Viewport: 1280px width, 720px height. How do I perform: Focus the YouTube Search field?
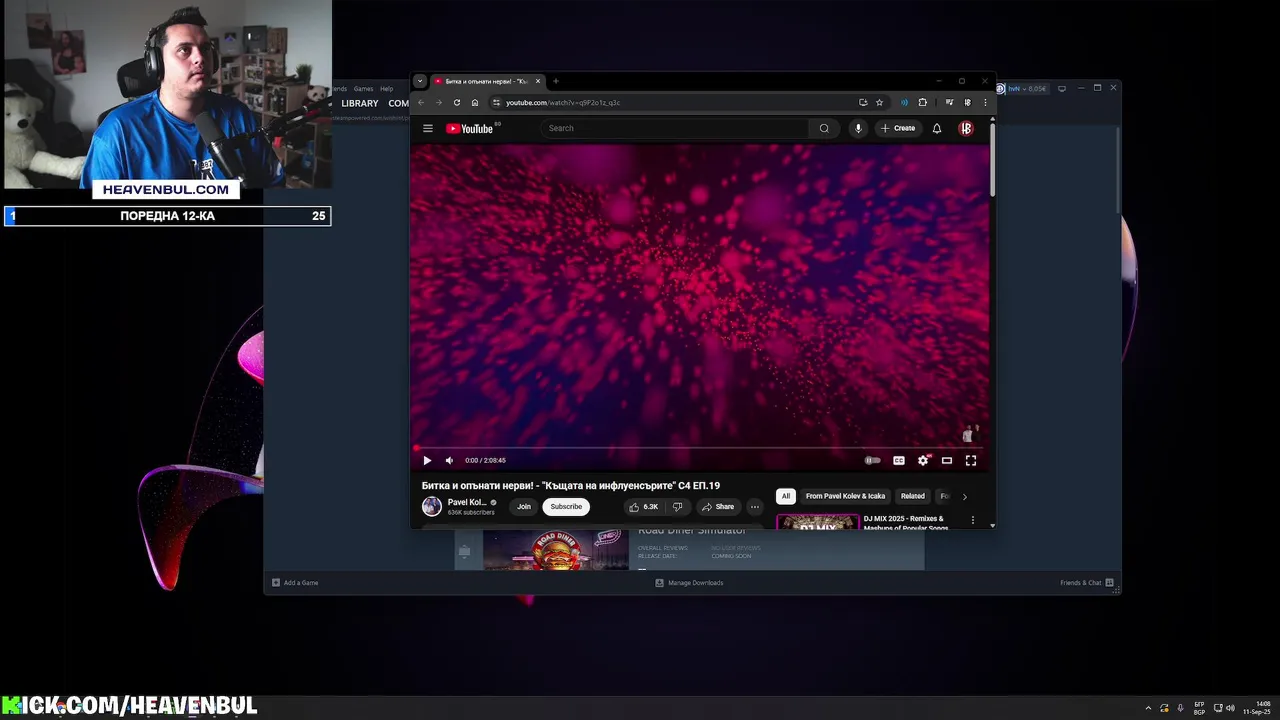pos(675,128)
